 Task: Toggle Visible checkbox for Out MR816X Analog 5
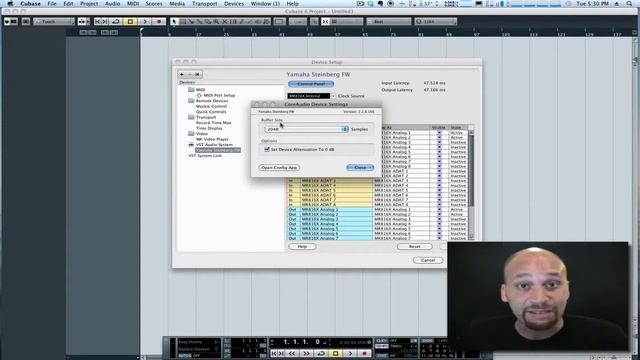tap(439, 229)
